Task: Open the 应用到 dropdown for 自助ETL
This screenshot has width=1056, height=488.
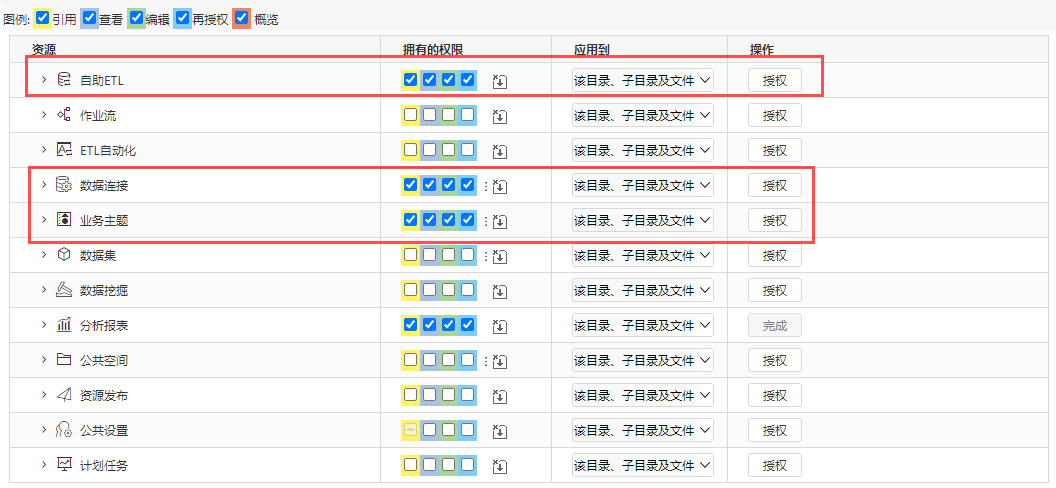Action: pyautogui.click(x=642, y=80)
